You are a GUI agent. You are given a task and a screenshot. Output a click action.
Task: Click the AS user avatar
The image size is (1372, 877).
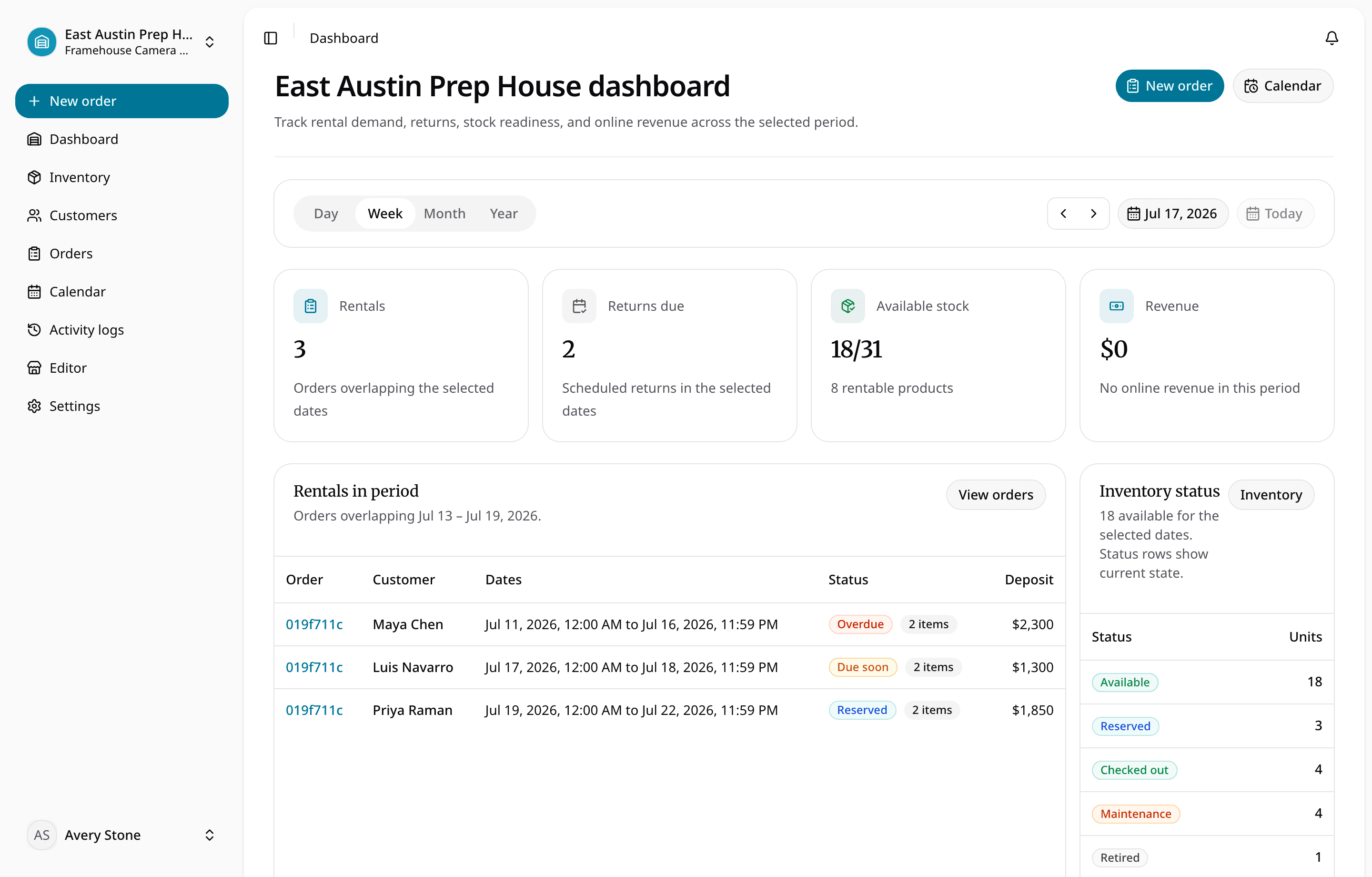(41, 835)
